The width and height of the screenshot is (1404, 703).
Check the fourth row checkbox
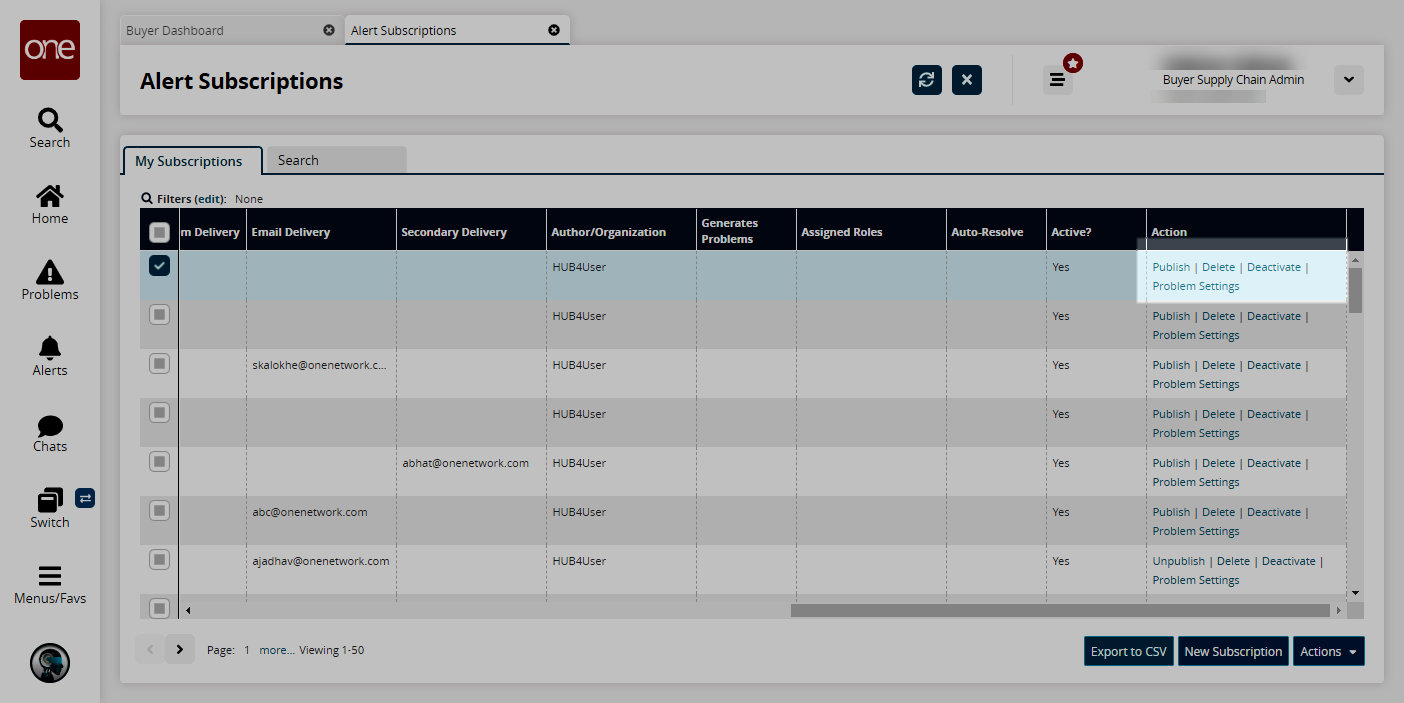coord(159,413)
